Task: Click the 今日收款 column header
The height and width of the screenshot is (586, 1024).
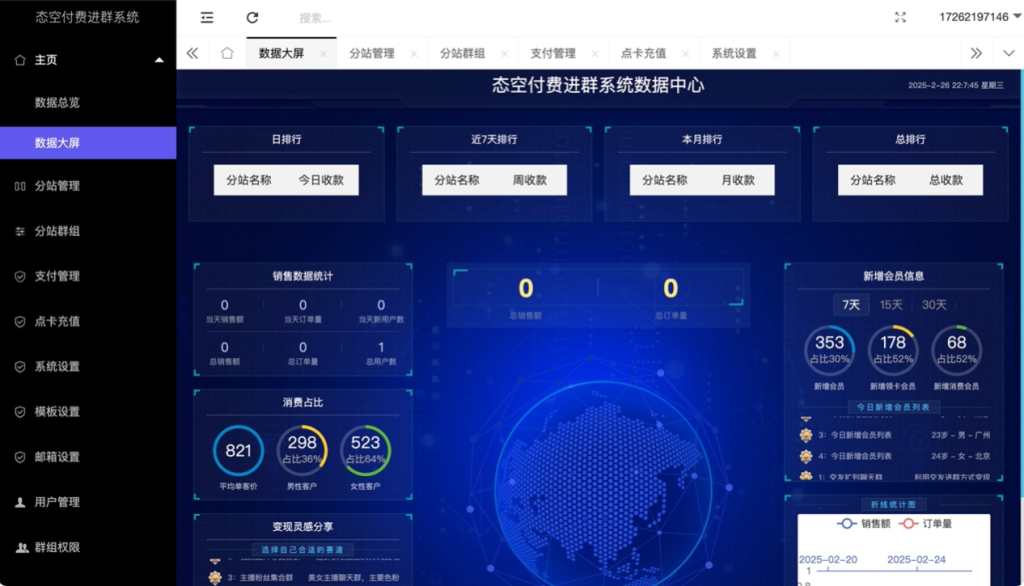Action: click(321, 180)
